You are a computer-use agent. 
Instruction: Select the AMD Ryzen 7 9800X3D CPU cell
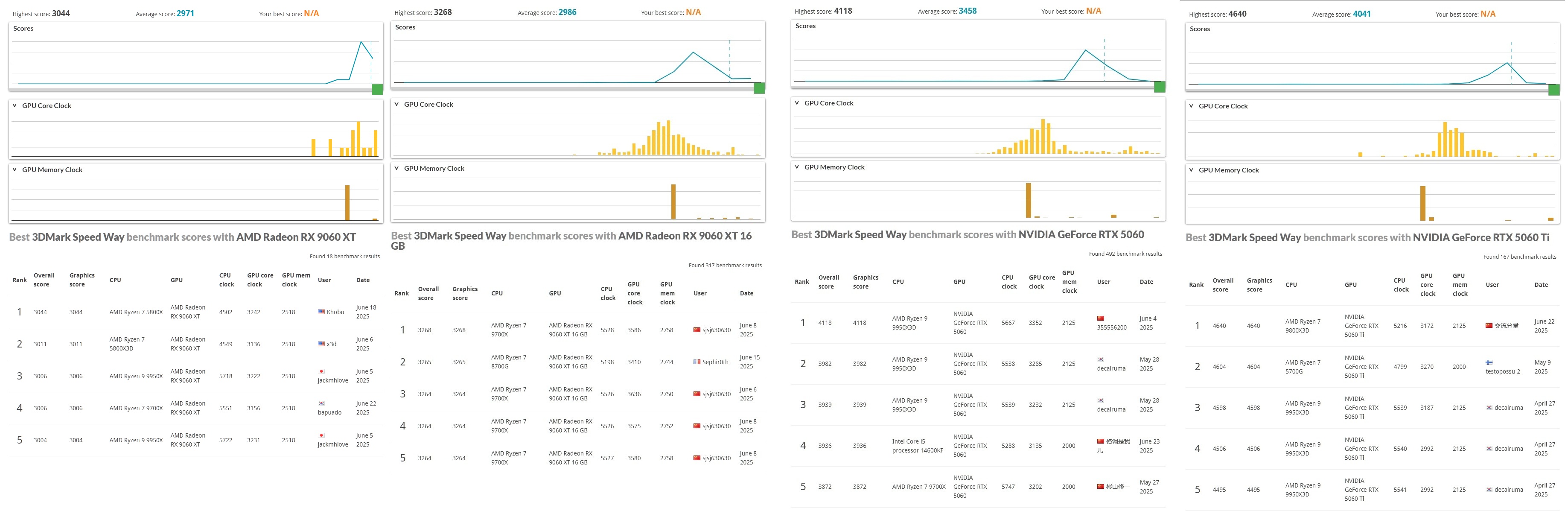coord(1303,326)
